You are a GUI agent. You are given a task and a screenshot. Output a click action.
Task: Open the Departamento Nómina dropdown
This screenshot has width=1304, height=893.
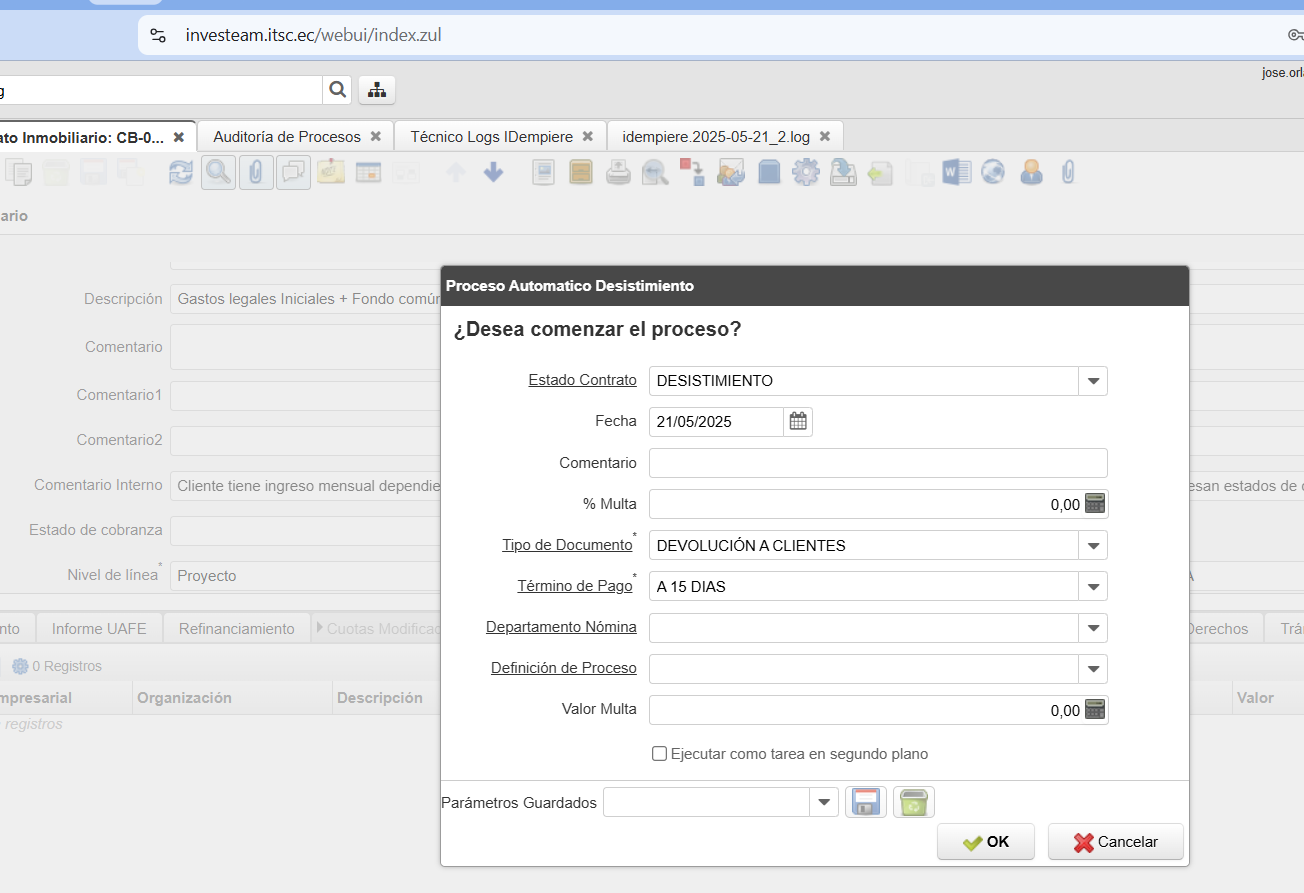(x=1093, y=628)
